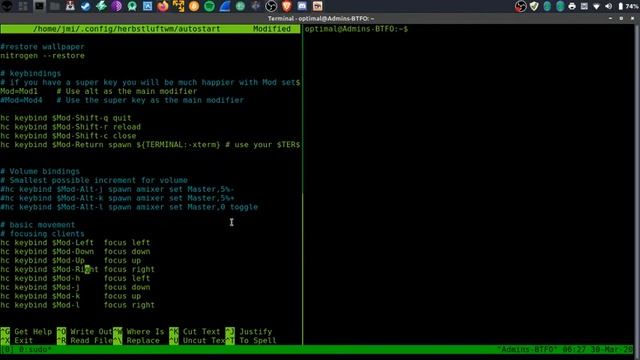Open the workspace grid icon in panel
The image size is (640, 360).
[x=23, y=6]
